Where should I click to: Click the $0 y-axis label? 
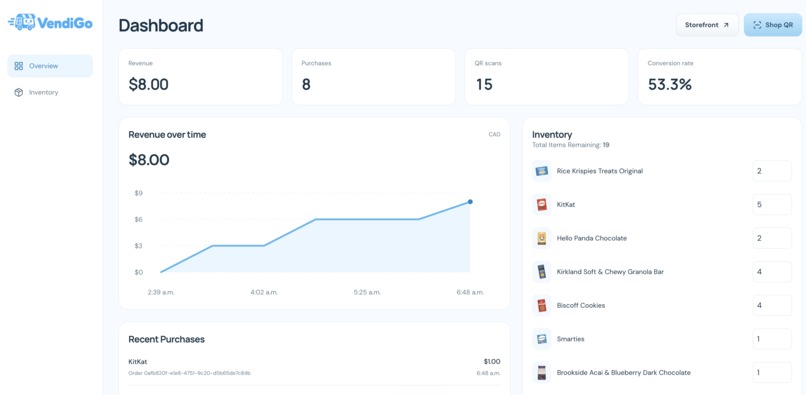click(139, 272)
